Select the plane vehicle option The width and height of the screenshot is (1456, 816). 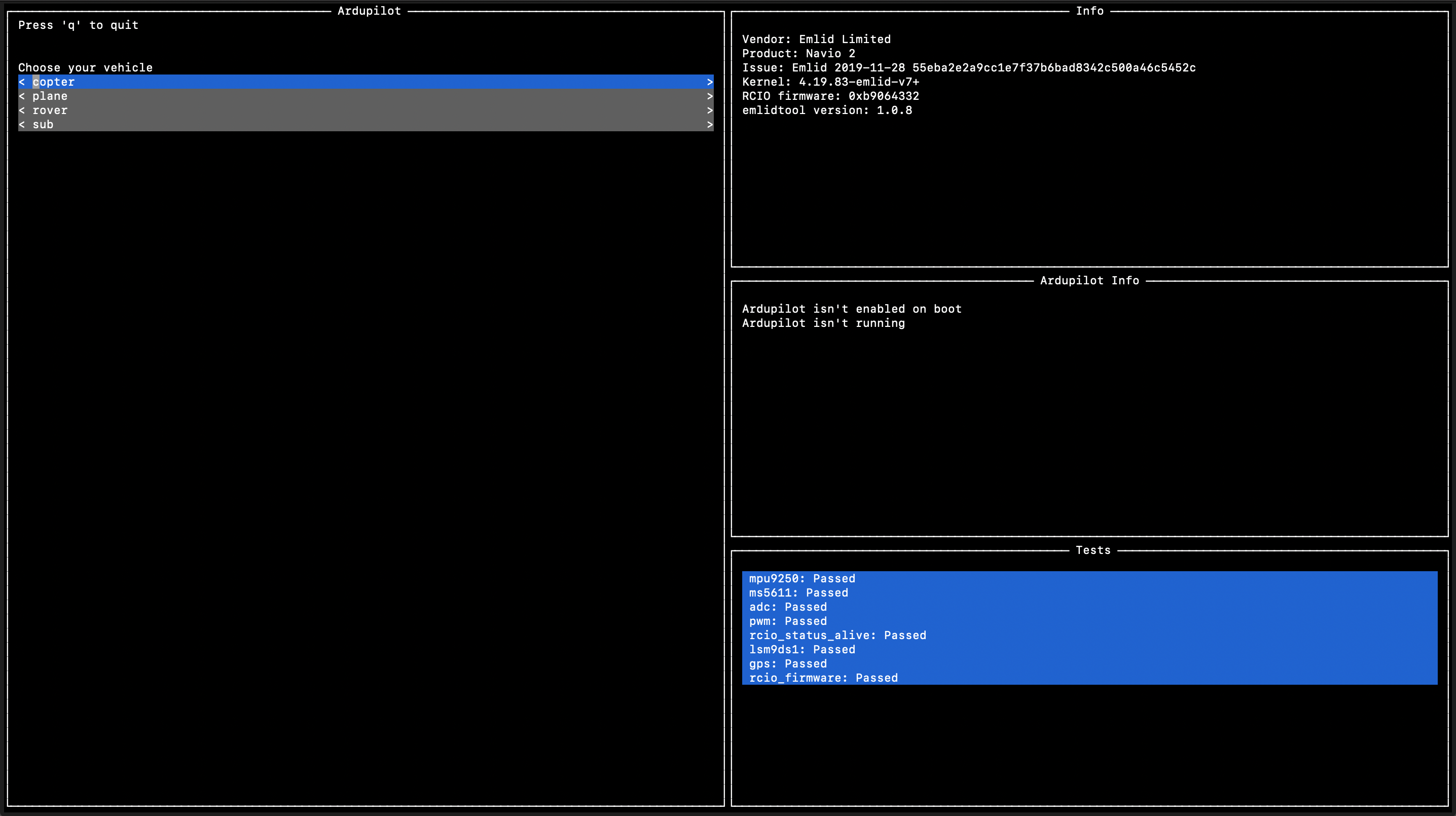pyautogui.click(x=366, y=96)
